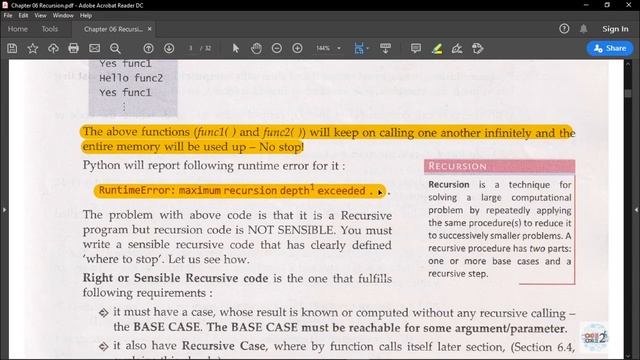Restore down the Acrobat Reader window
The image size is (640, 360).
(607, 5)
